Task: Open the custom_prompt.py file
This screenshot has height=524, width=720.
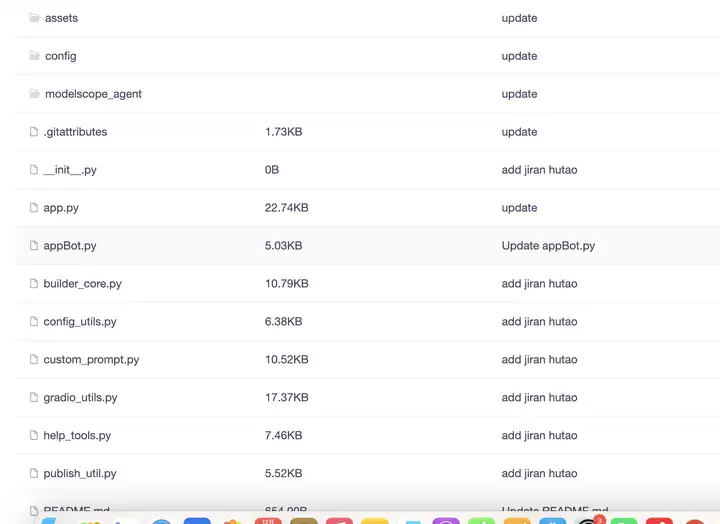Action: 91,360
